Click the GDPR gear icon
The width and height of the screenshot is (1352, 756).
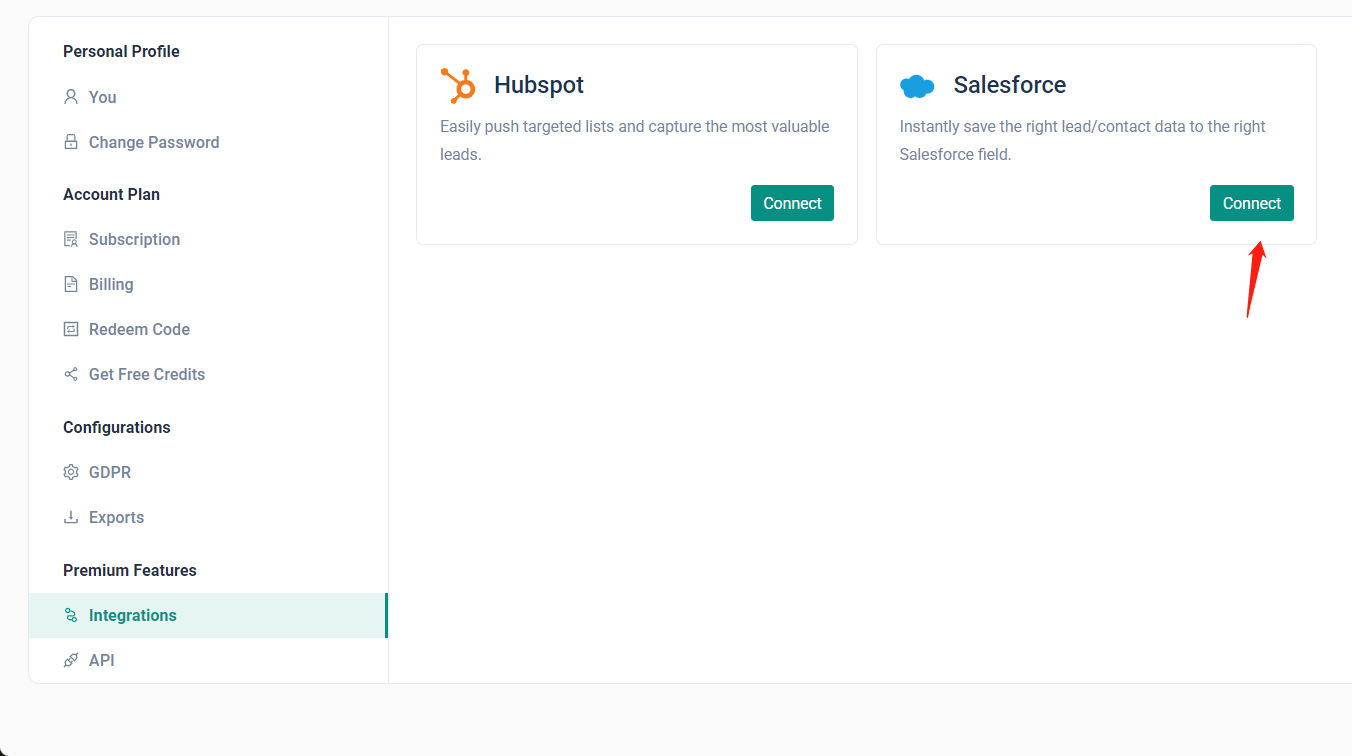(x=71, y=472)
